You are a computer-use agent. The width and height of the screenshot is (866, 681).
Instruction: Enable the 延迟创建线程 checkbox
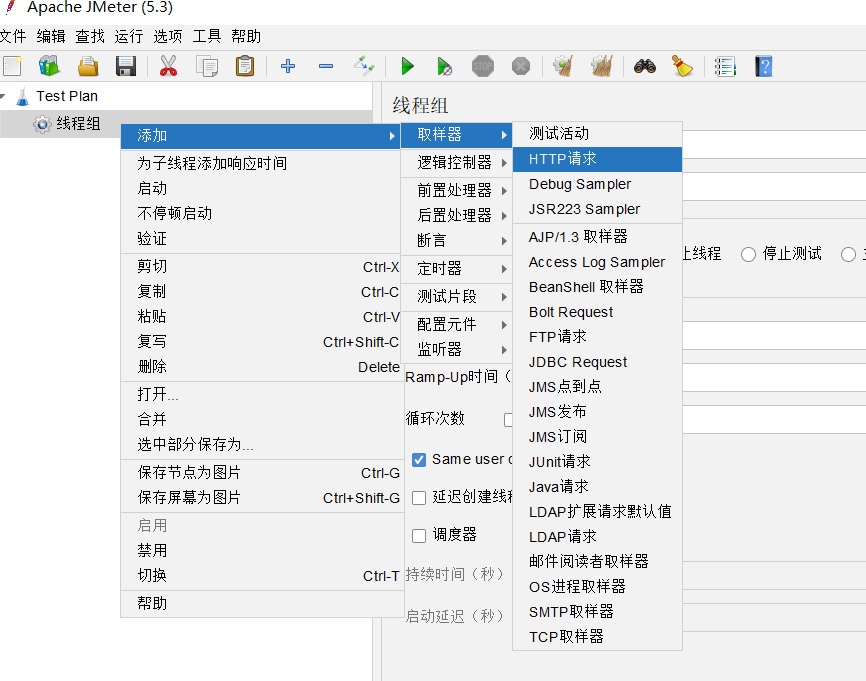[419, 498]
